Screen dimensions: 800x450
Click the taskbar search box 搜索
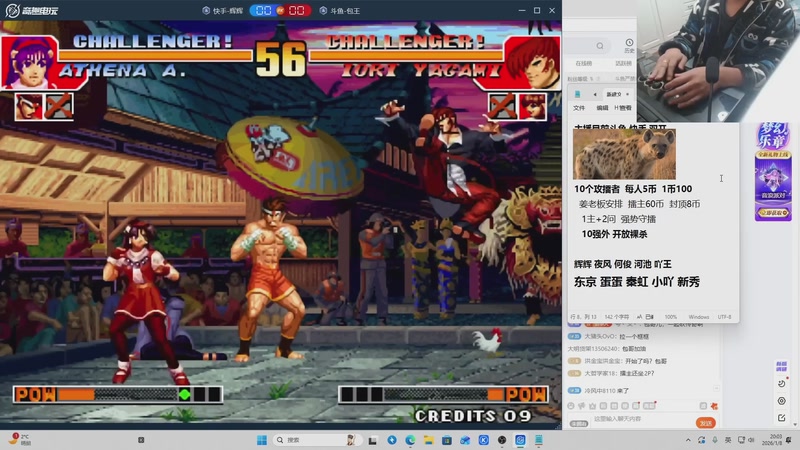click(x=315, y=440)
